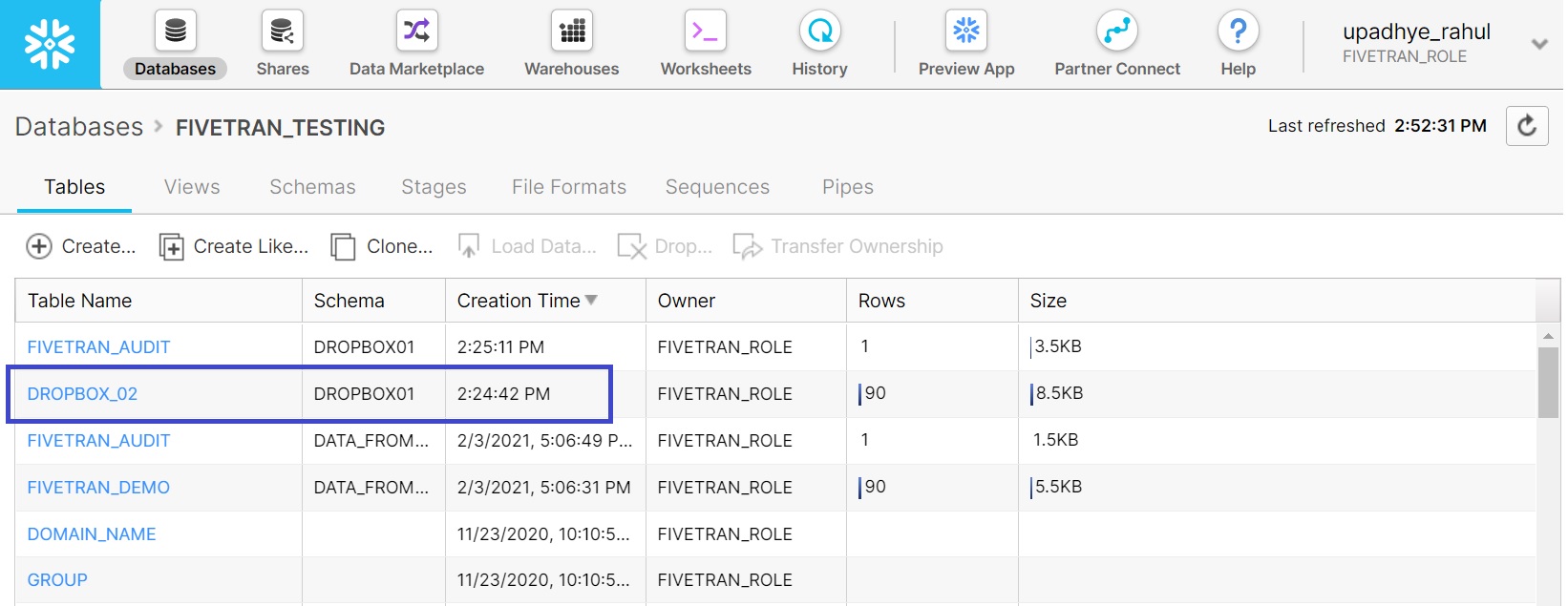Open the History icon

[x=820, y=31]
